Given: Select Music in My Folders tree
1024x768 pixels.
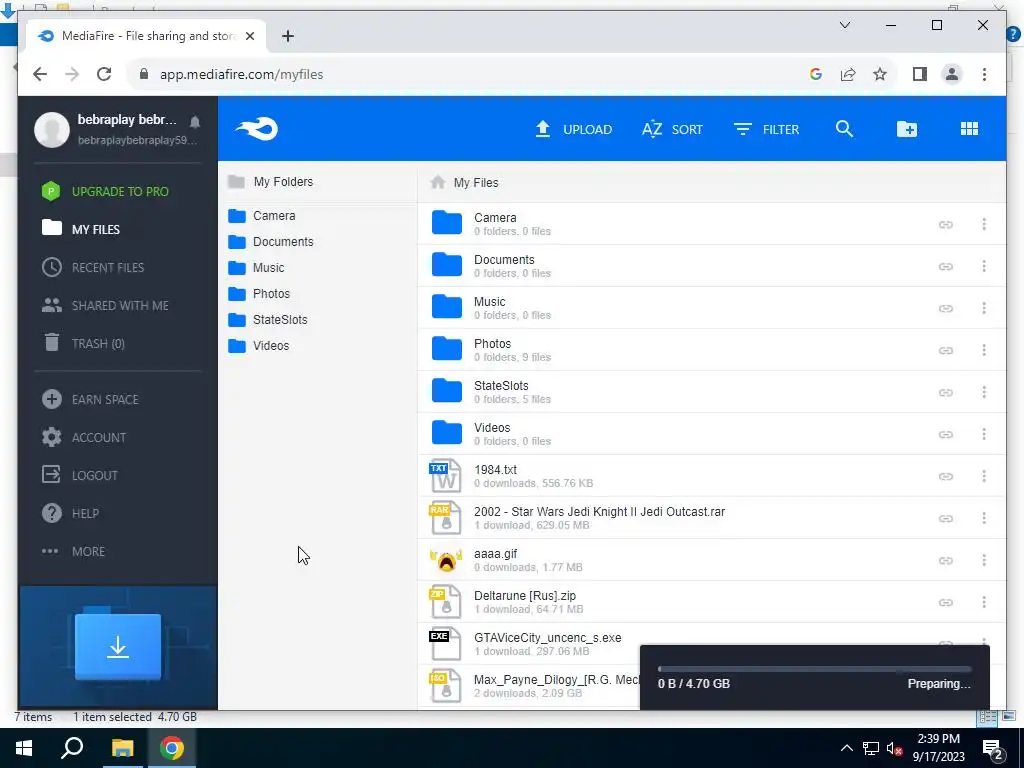Looking at the screenshot, I should pyautogui.click(x=256, y=268).
